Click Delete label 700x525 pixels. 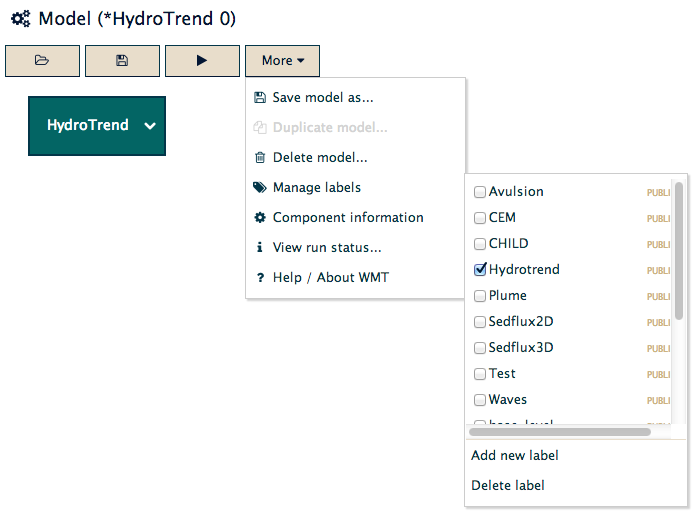coord(508,485)
